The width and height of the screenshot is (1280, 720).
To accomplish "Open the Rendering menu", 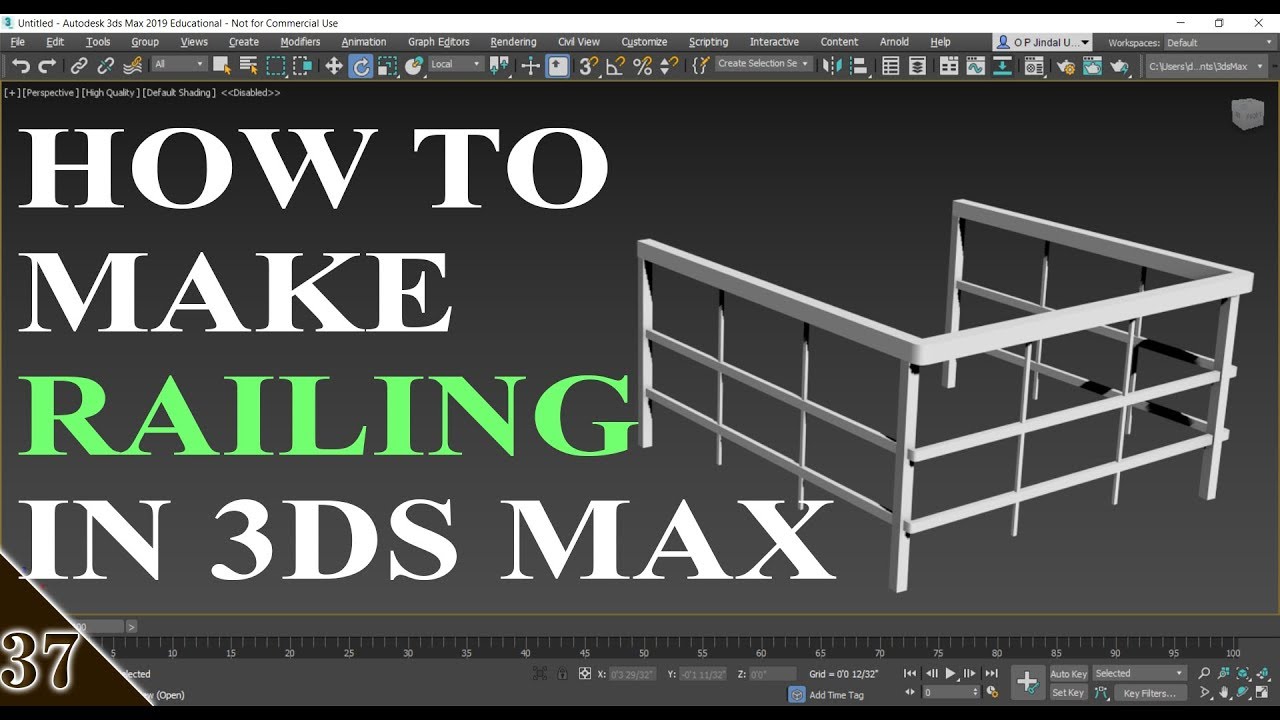I will (x=513, y=42).
